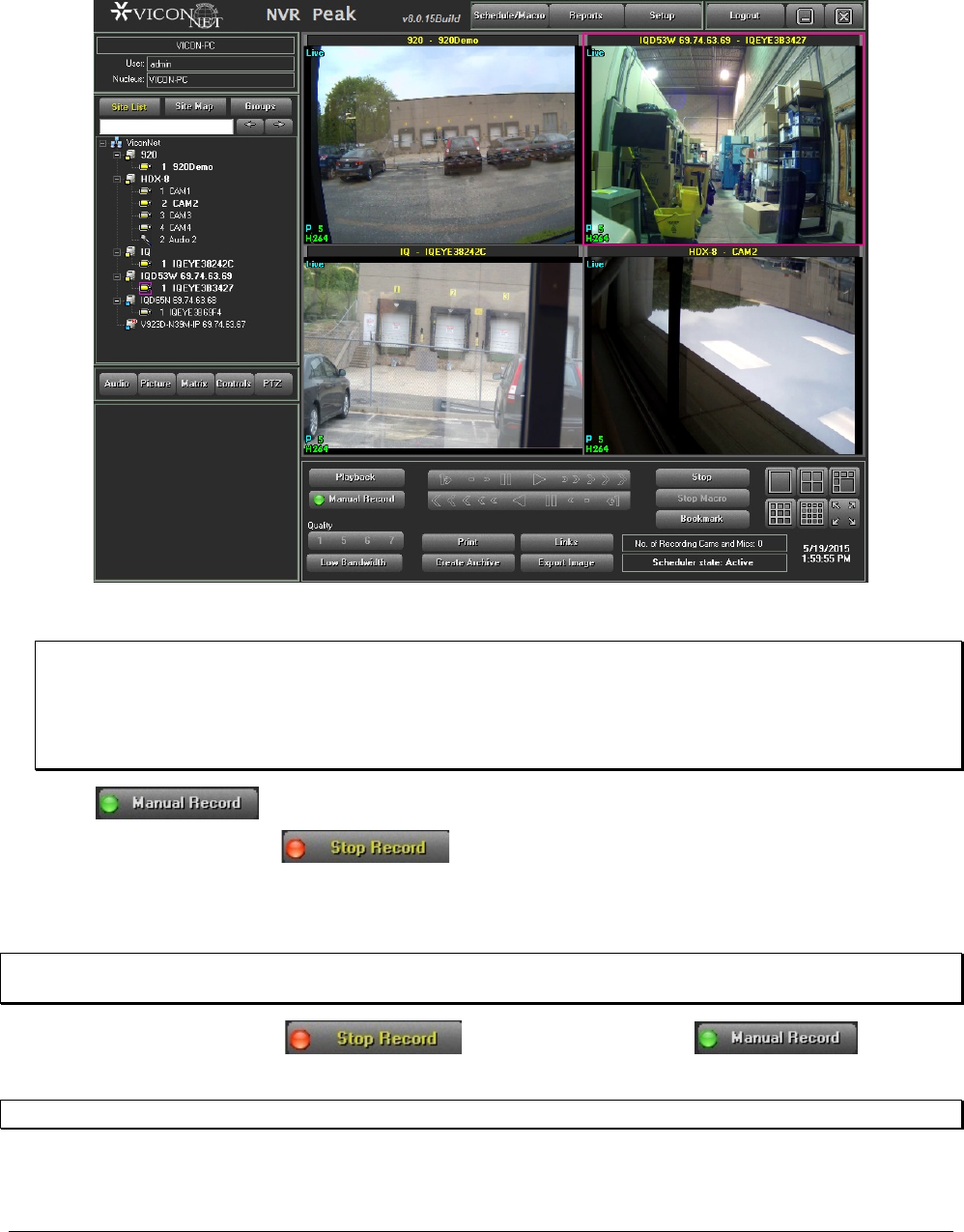Click the highlighted camera icon for IQEYE383427

coord(145,288)
